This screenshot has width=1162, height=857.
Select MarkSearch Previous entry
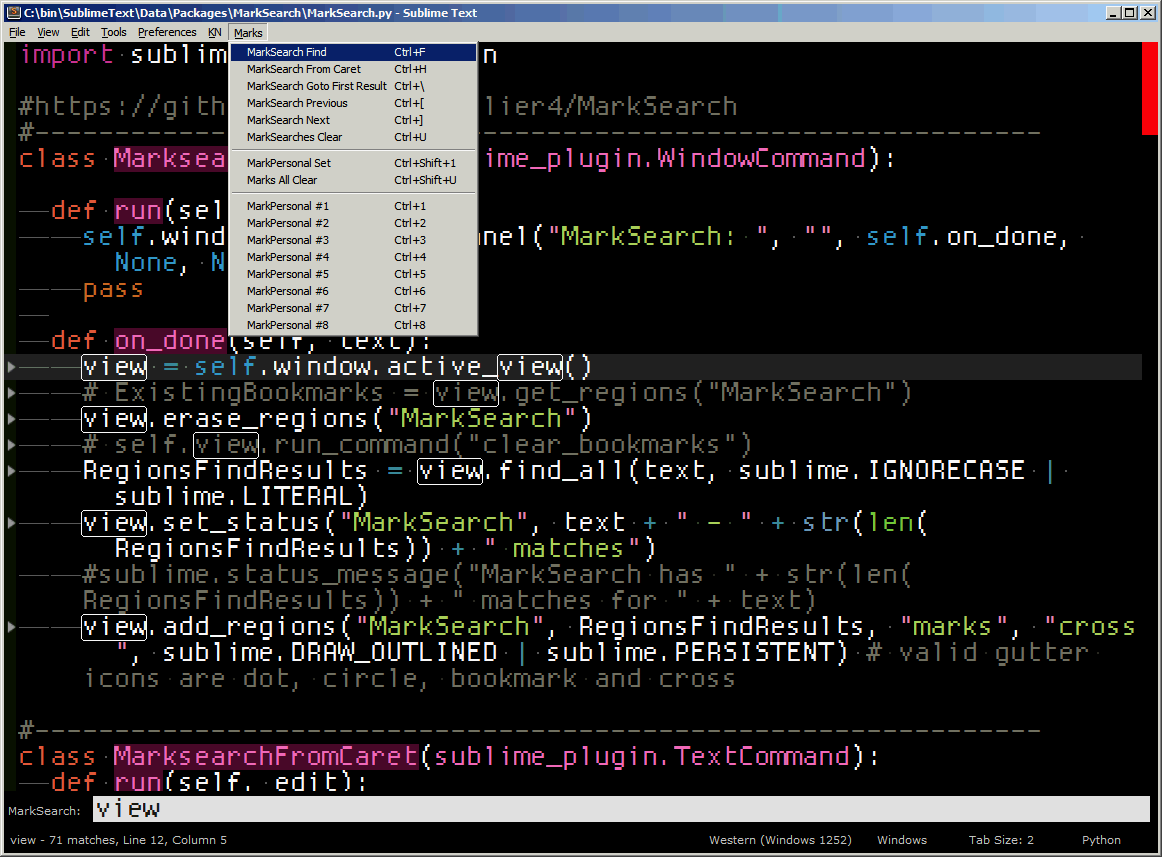[x=353, y=103]
